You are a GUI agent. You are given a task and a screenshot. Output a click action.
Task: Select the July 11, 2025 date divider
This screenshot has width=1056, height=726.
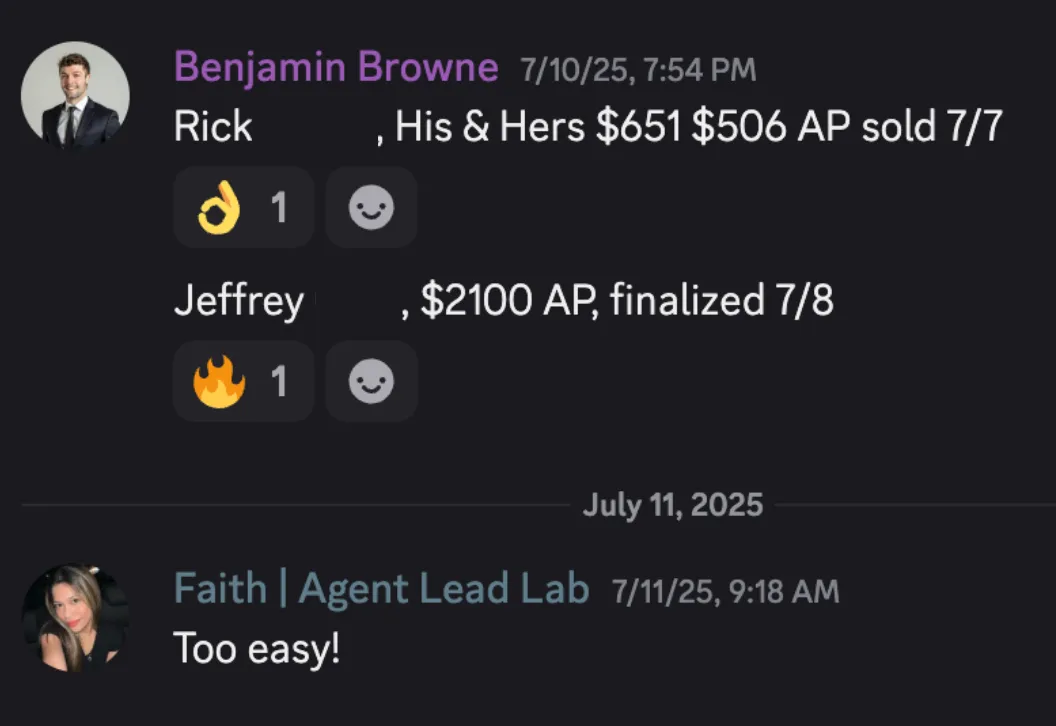[x=672, y=504]
